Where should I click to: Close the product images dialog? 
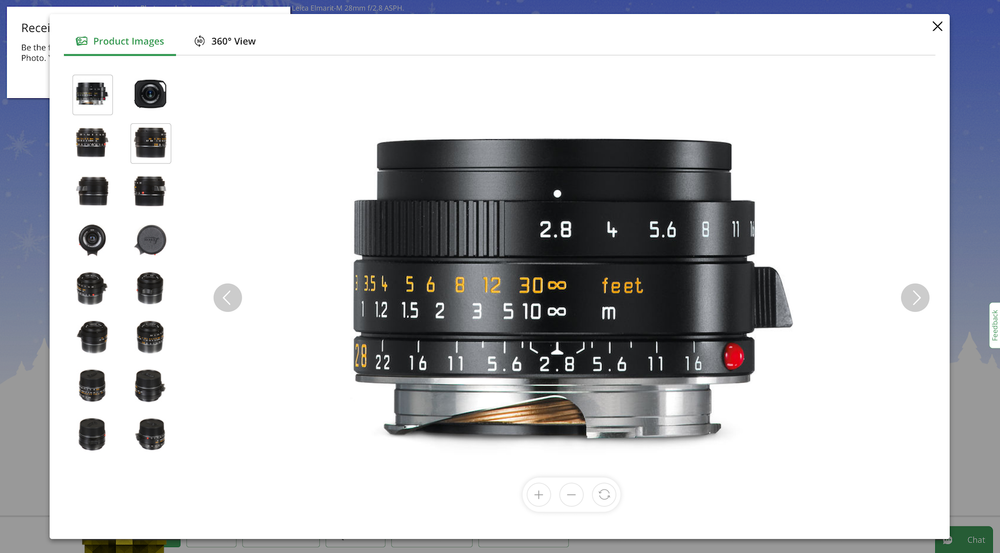click(x=937, y=26)
